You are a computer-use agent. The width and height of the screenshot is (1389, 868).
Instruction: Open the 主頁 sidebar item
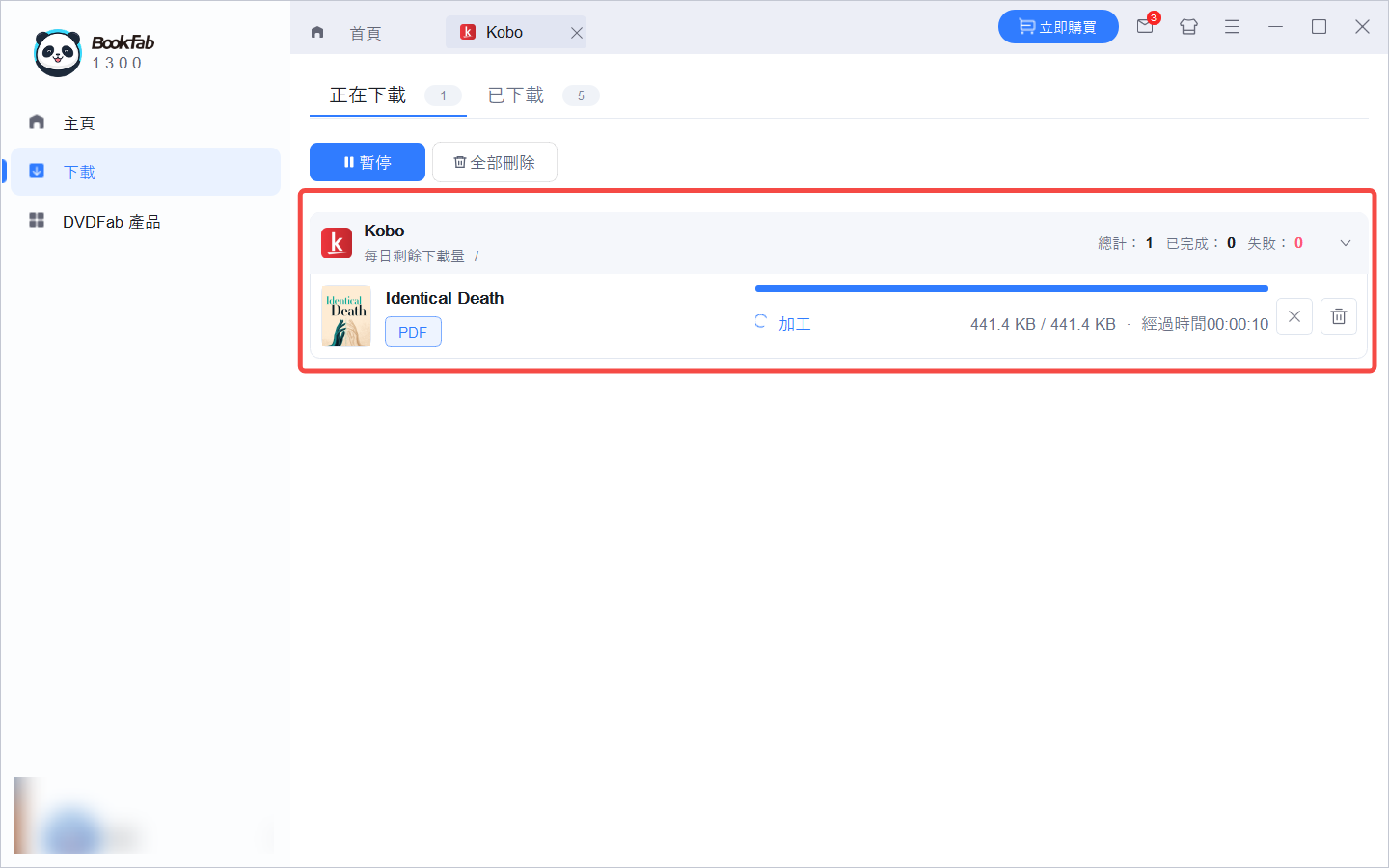tap(145, 122)
